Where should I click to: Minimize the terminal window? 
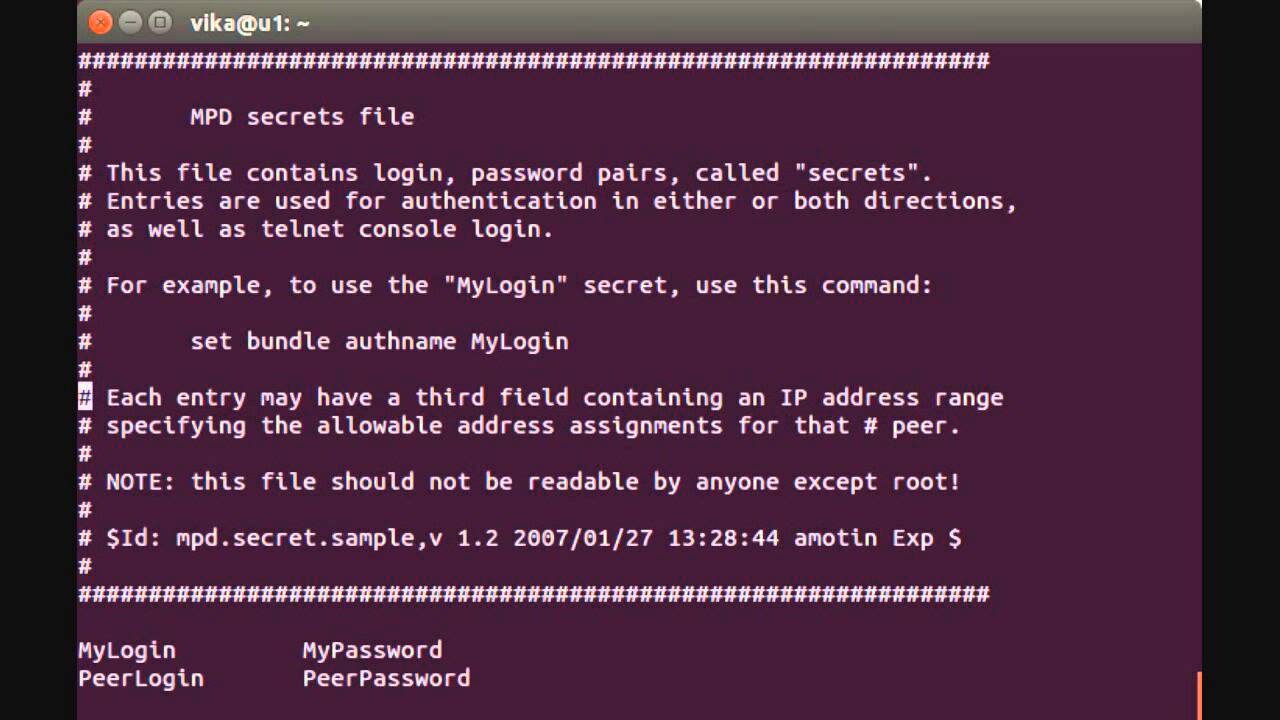(129, 22)
